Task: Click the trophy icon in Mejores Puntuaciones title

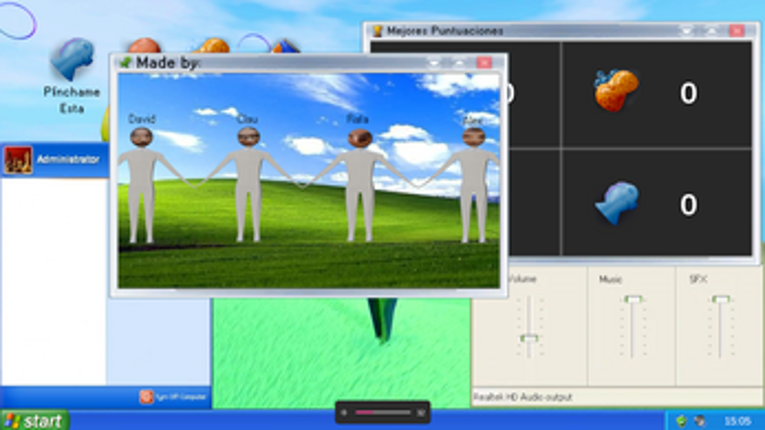Action: 377,31
